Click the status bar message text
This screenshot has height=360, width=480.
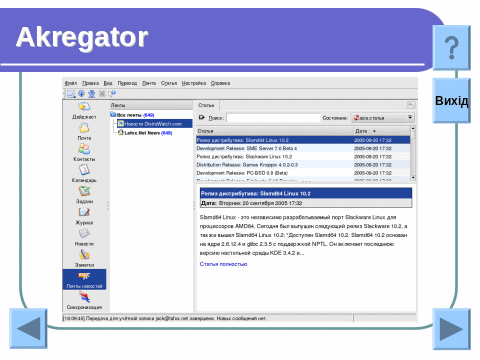pos(165,318)
